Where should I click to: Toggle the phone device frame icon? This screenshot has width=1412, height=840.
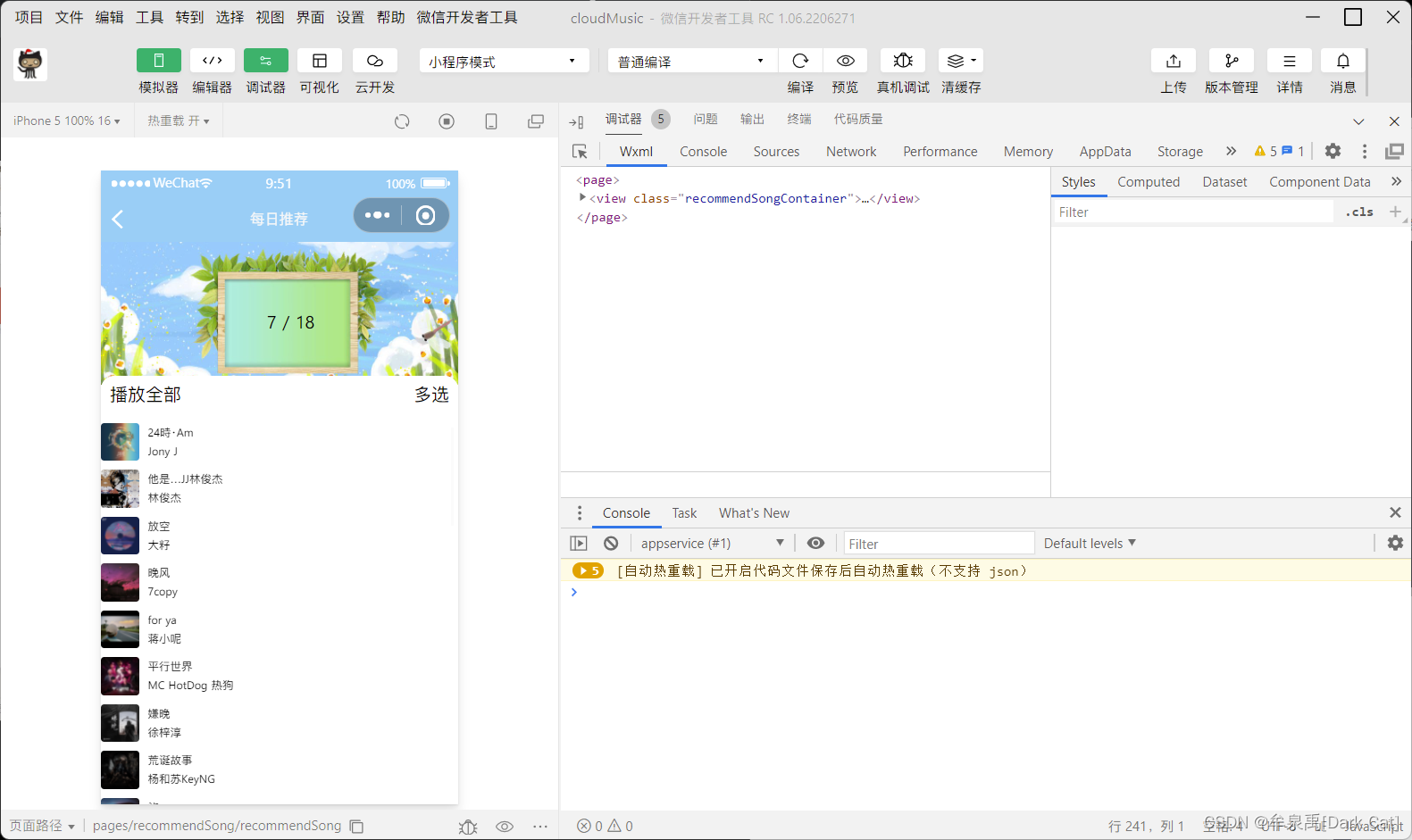click(x=491, y=121)
